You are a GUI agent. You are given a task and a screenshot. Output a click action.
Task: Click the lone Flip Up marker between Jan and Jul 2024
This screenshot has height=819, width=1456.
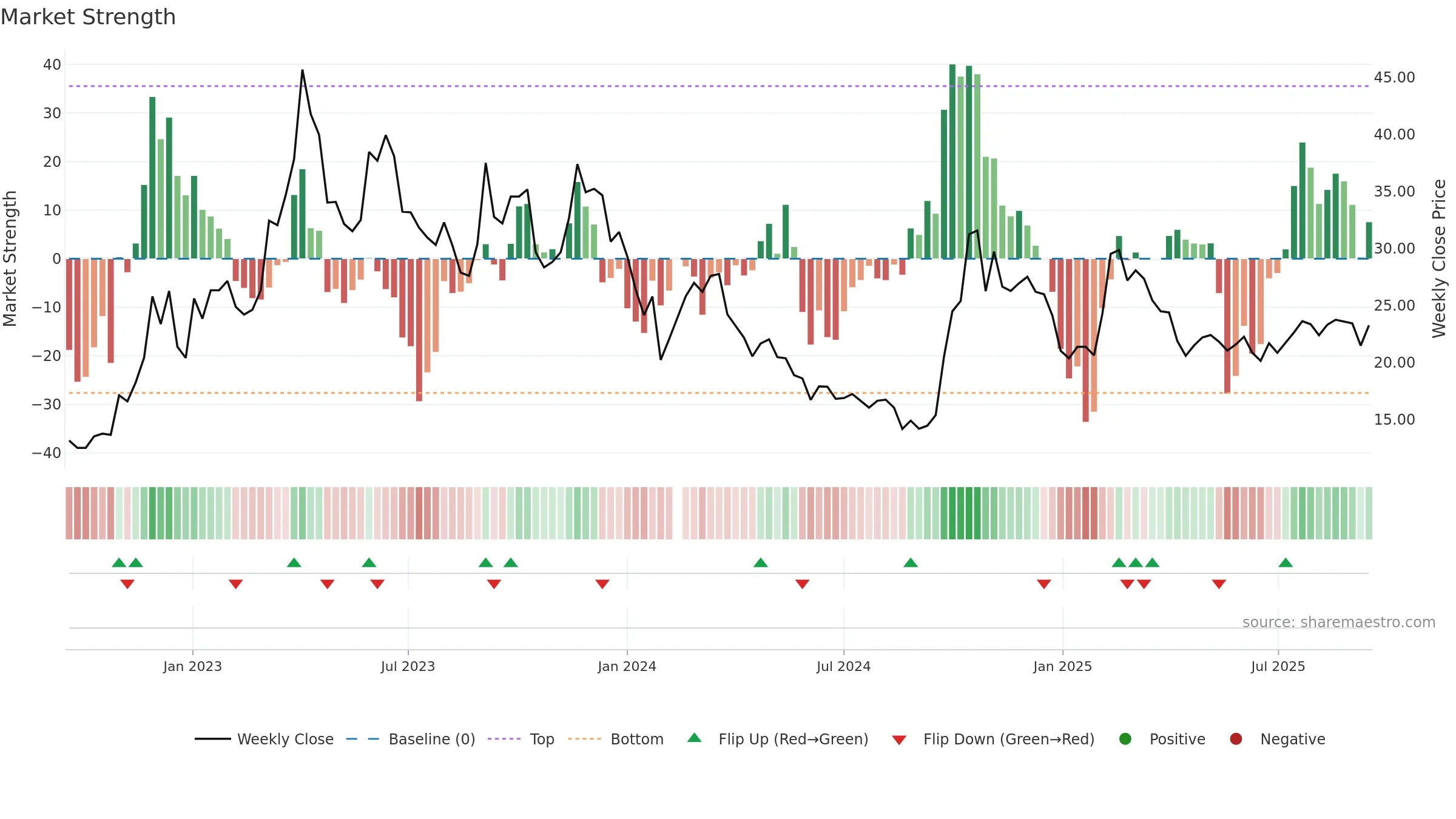point(761,562)
